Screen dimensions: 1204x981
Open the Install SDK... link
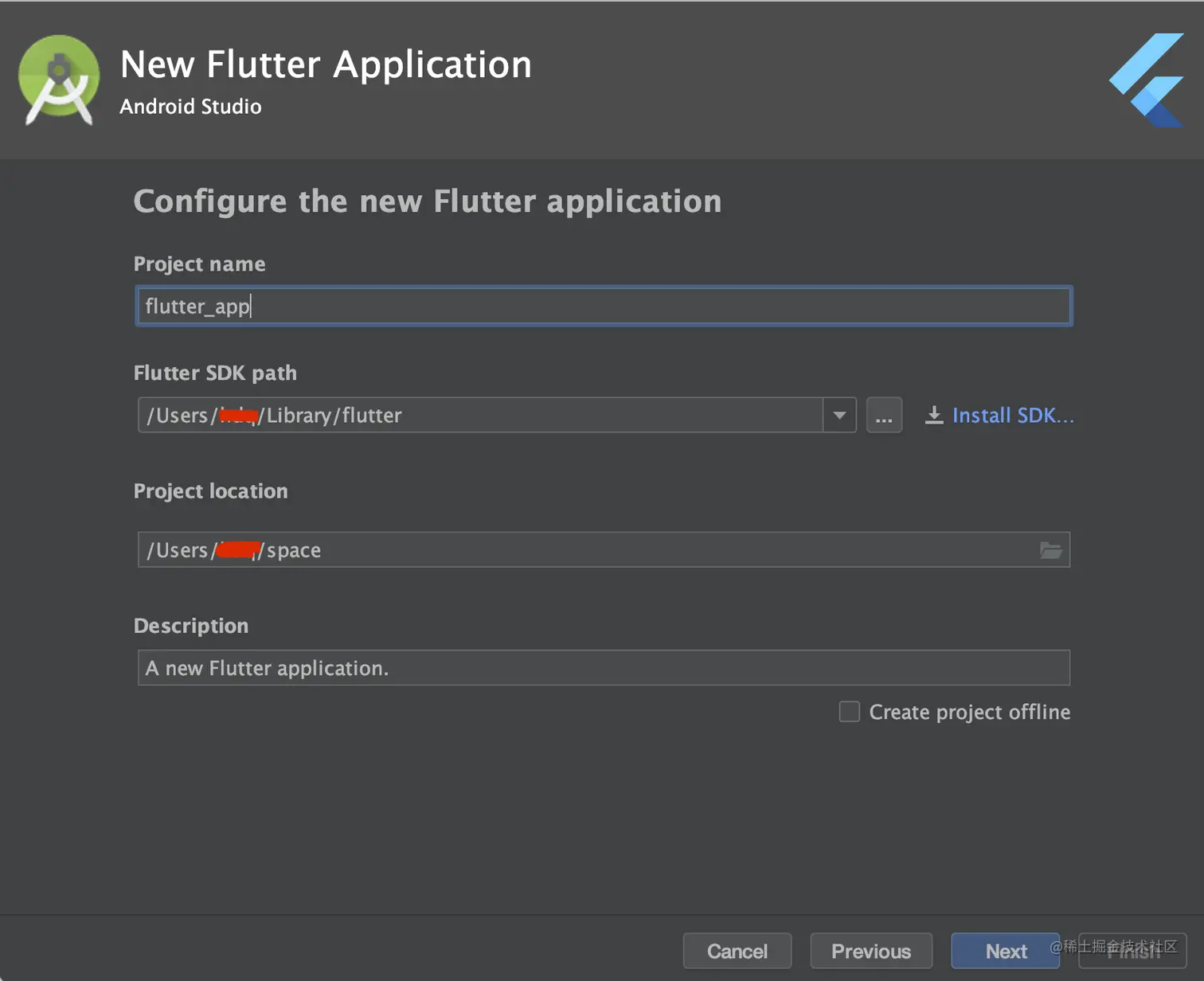[1013, 416]
